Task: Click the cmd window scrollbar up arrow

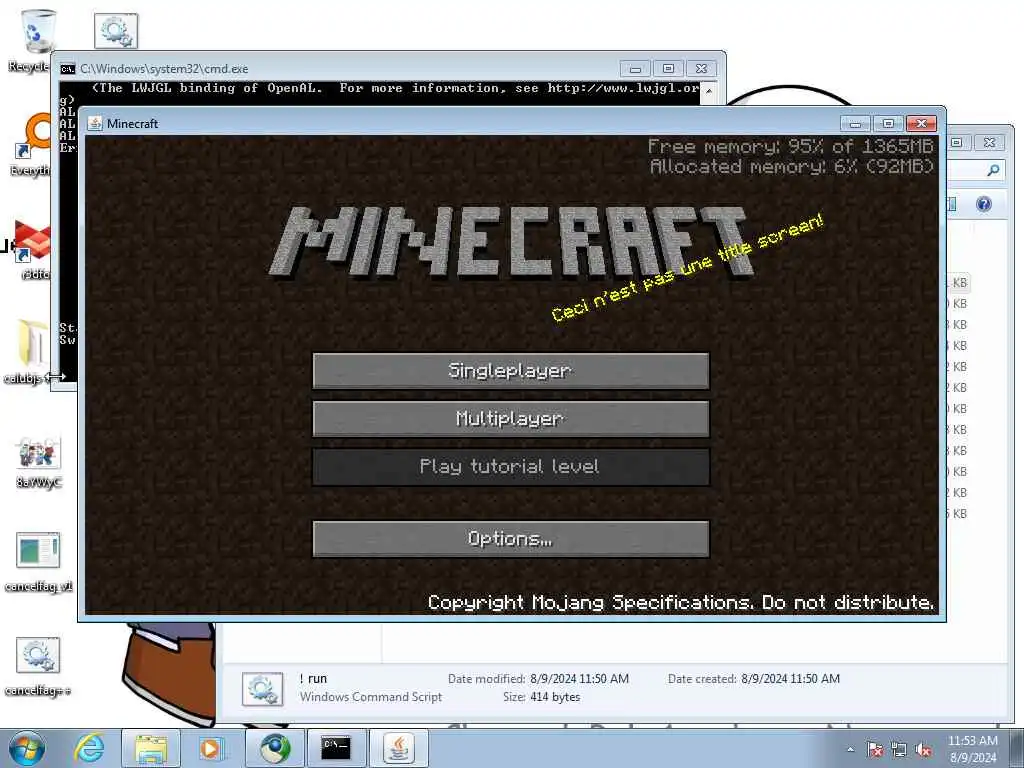Action: pyautogui.click(x=709, y=91)
